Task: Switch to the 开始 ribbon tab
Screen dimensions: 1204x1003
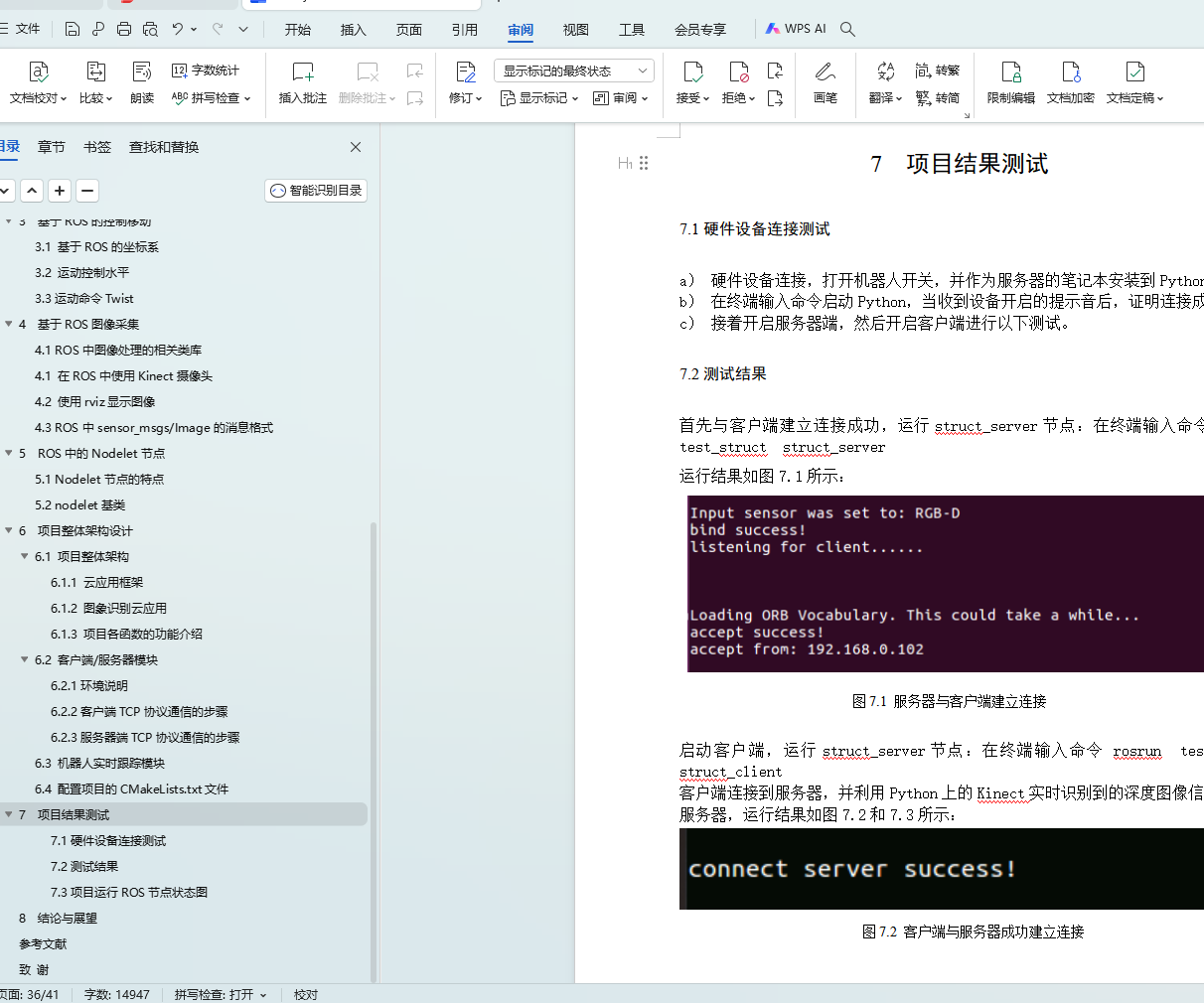Action: coord(298,30)
